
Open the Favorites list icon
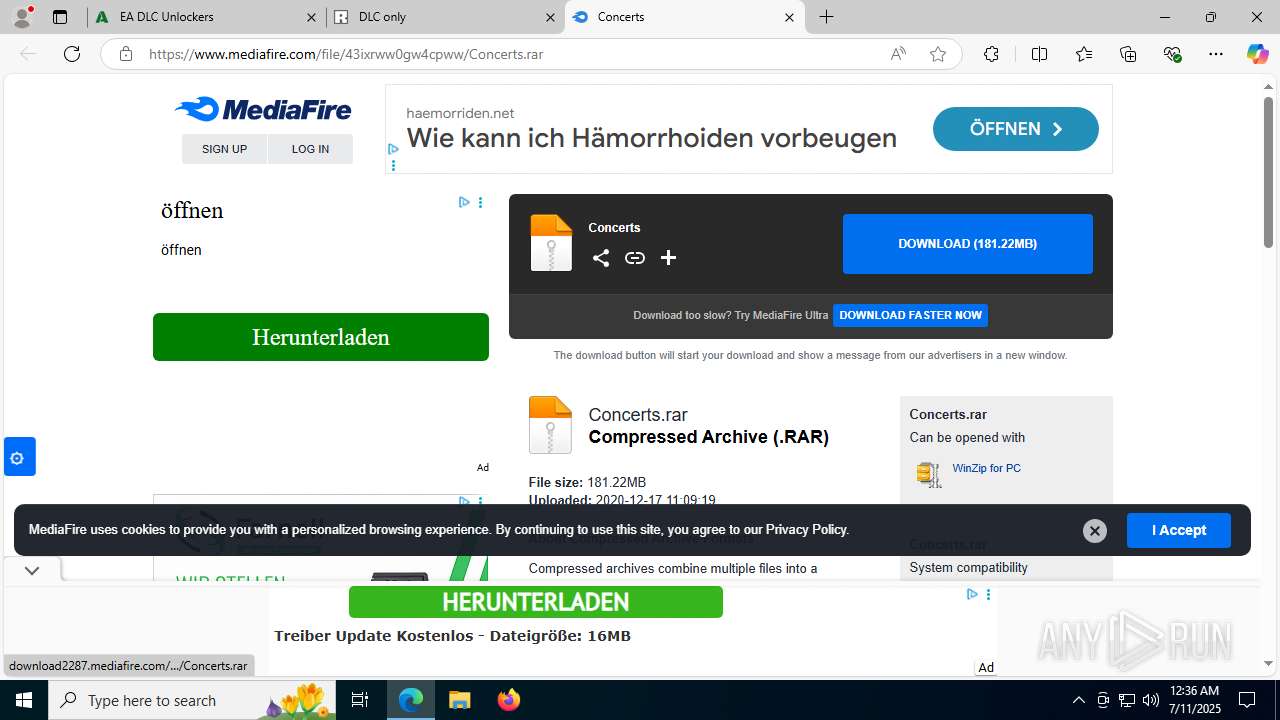pyautogui.click(x=1084, y=54)
